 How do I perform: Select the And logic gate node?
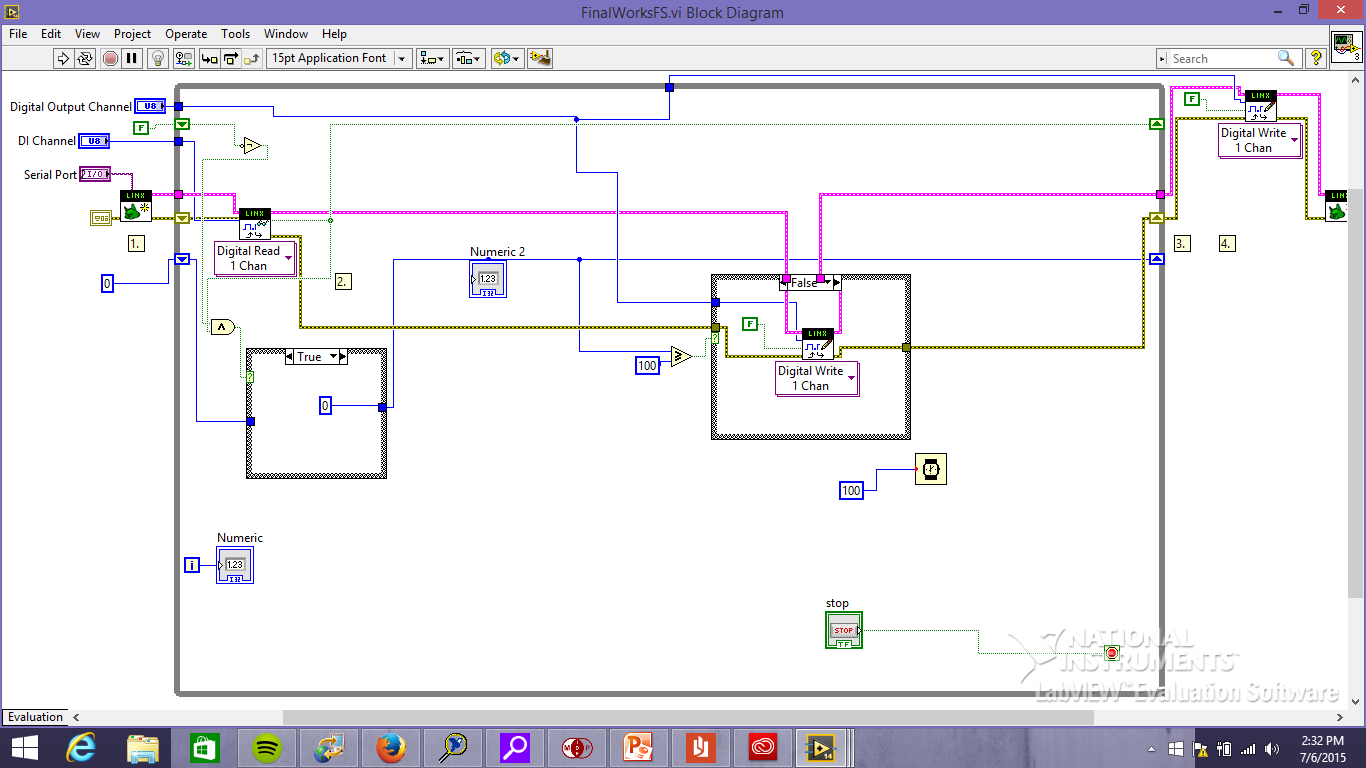pos(222,326)
